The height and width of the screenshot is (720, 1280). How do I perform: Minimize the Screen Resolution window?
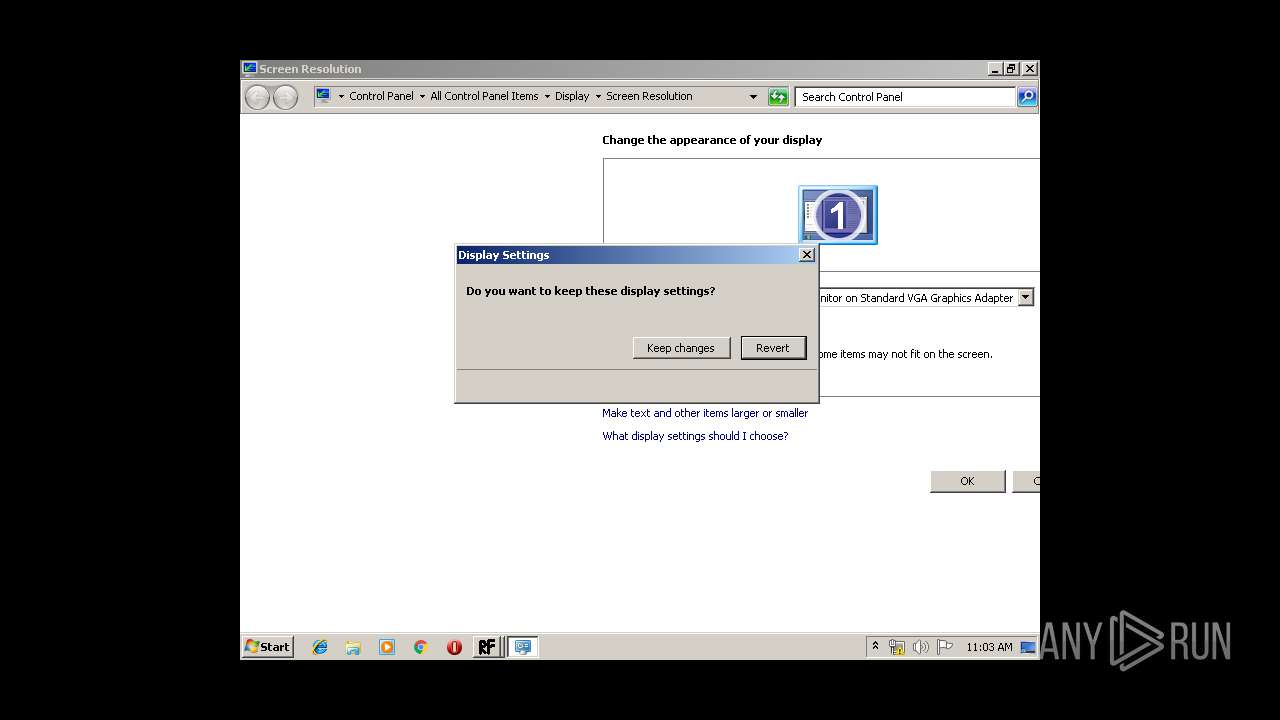(x=995, y=69)
